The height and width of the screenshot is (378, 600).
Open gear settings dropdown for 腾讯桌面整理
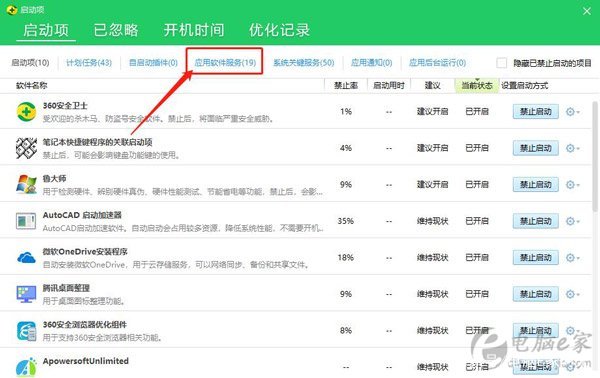coord(572,294)
